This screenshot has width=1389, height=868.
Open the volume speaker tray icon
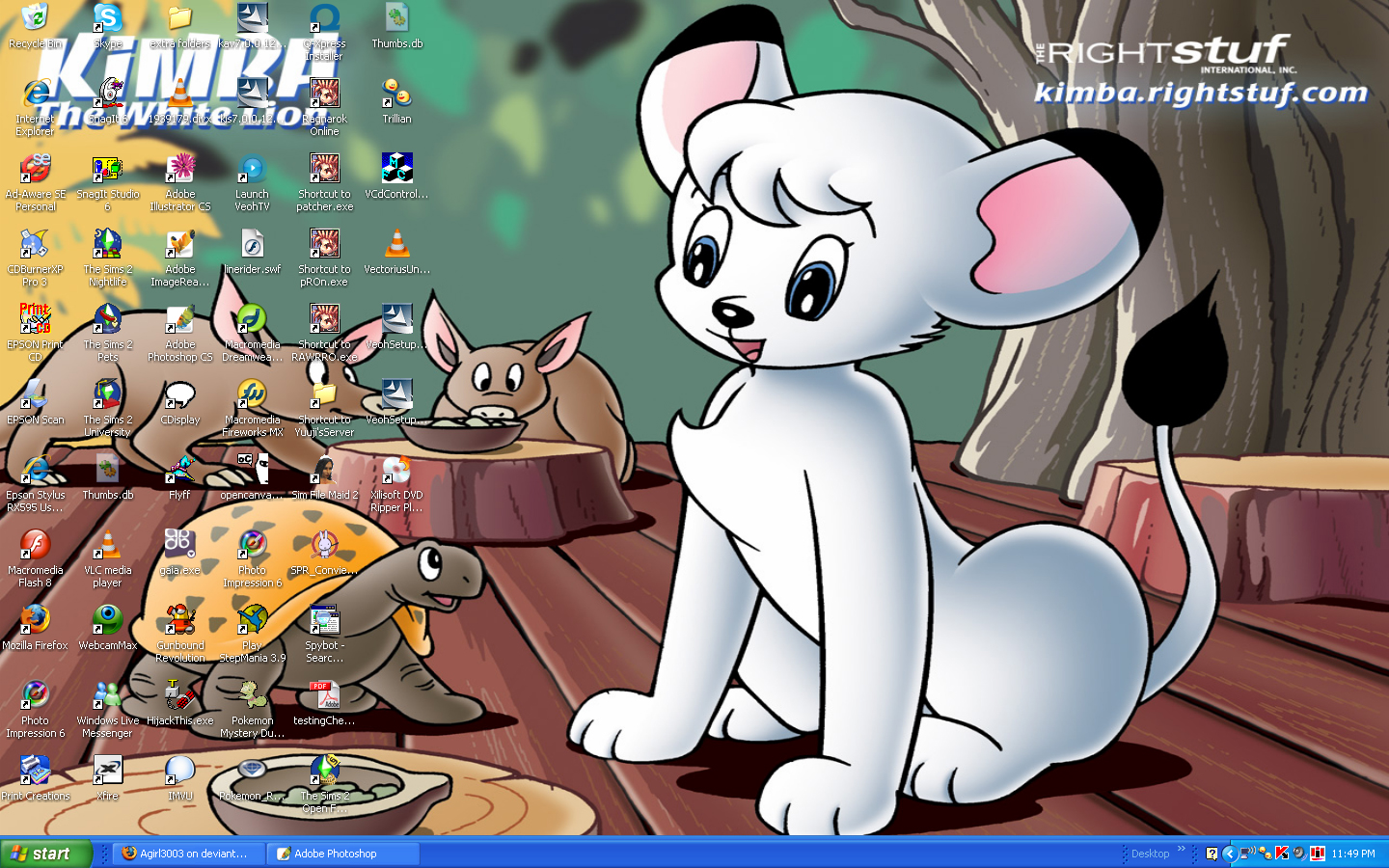[1299, 854]
